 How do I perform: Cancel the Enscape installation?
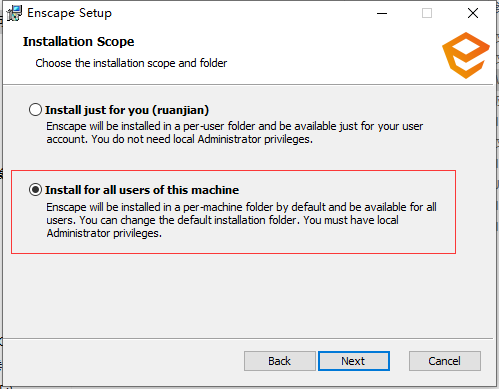445,361
